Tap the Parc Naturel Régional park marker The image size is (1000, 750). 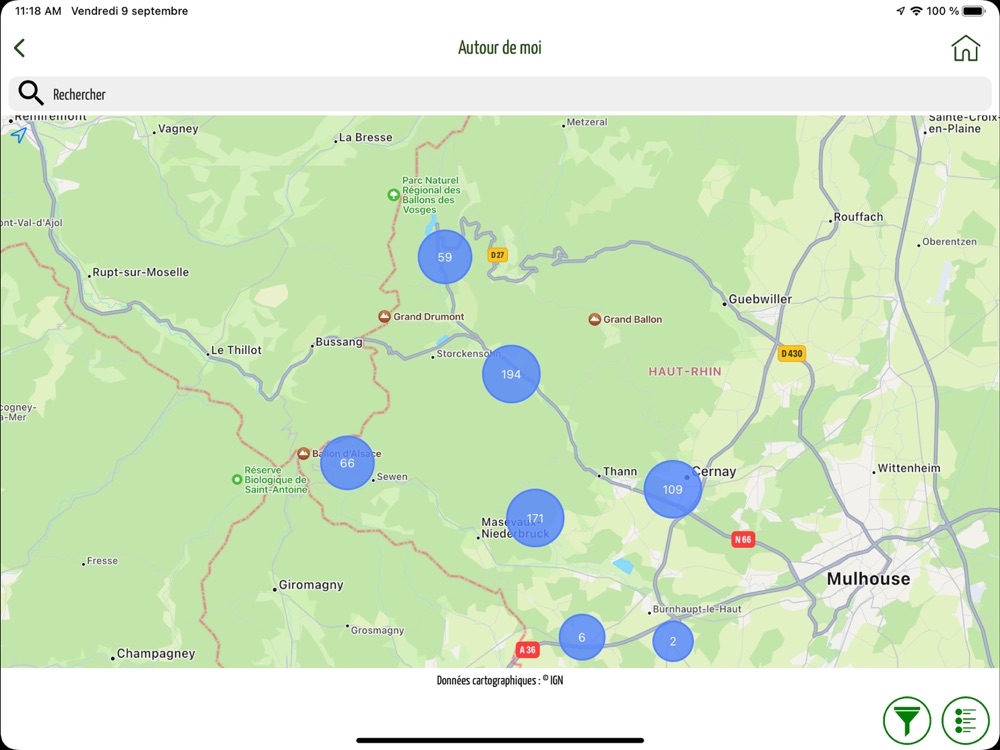click(393, 195)
